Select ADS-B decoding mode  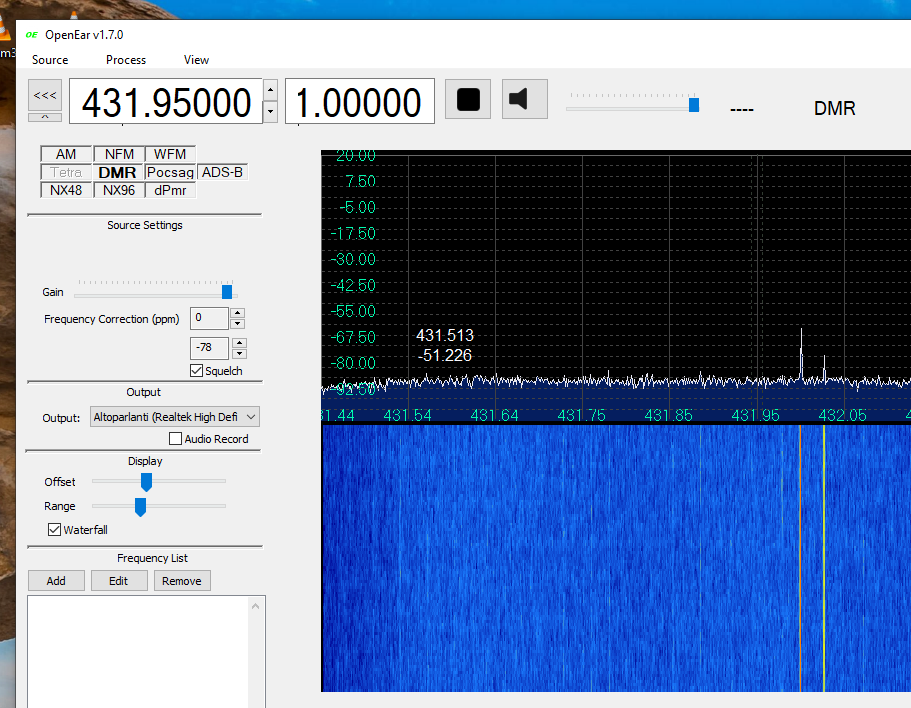pos(223,172)
